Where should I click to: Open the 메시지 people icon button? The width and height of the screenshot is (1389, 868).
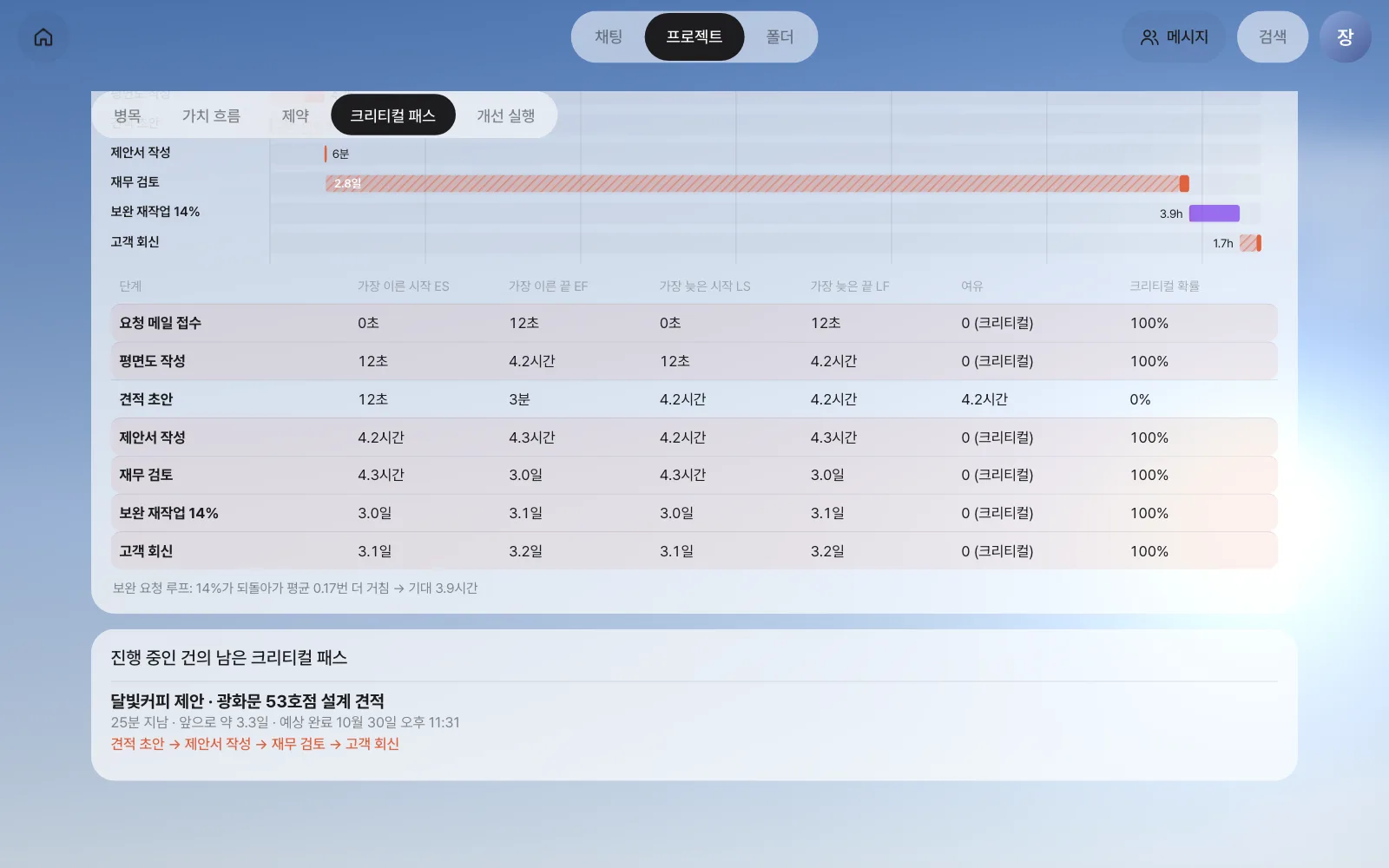click(x=1174, y=37)
